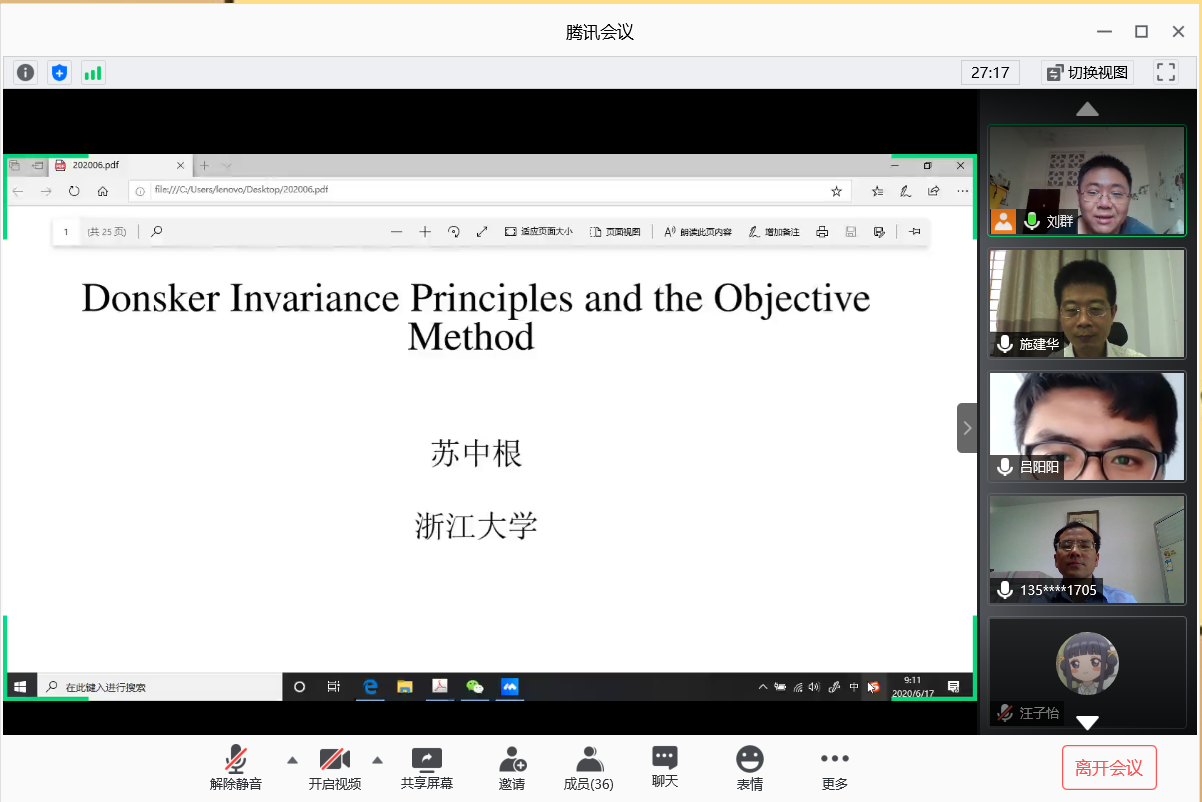This screenshot has width=1202, height=802.
Task: Open the 成员(36) members list
Action: click(x=589, y=768)
